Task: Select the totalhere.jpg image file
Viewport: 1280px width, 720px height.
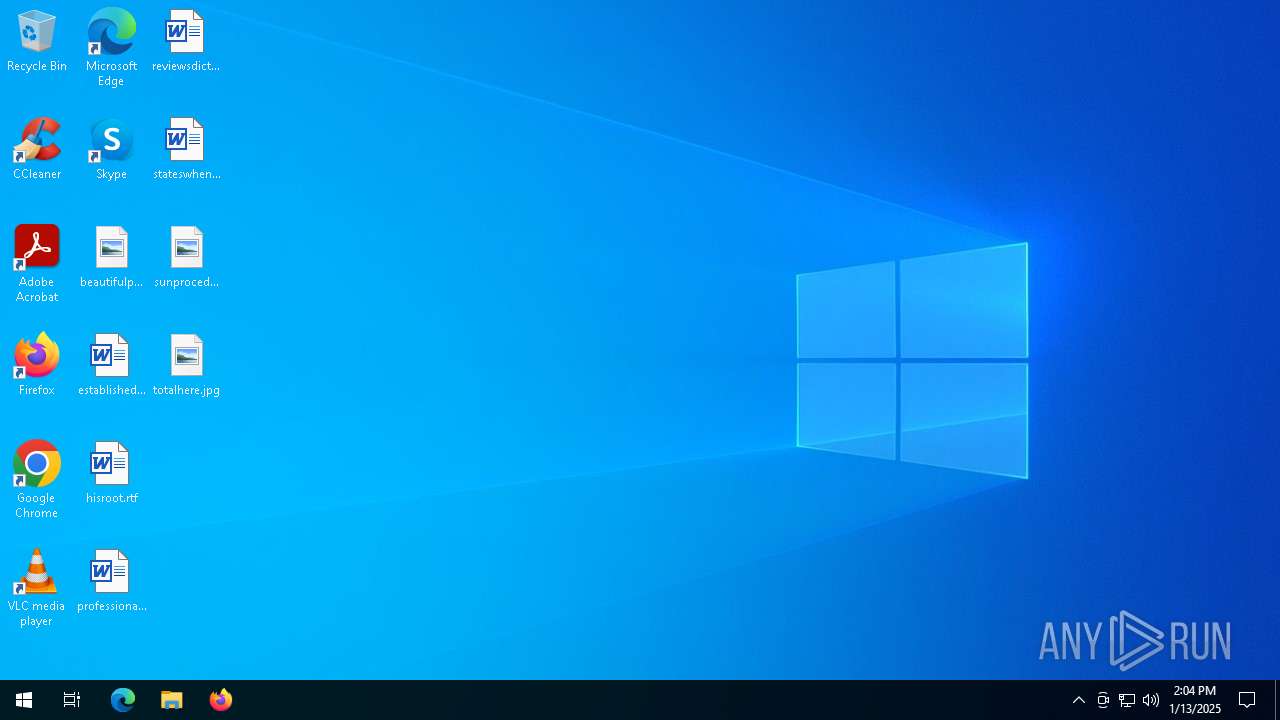Action: tap(186, 366)
